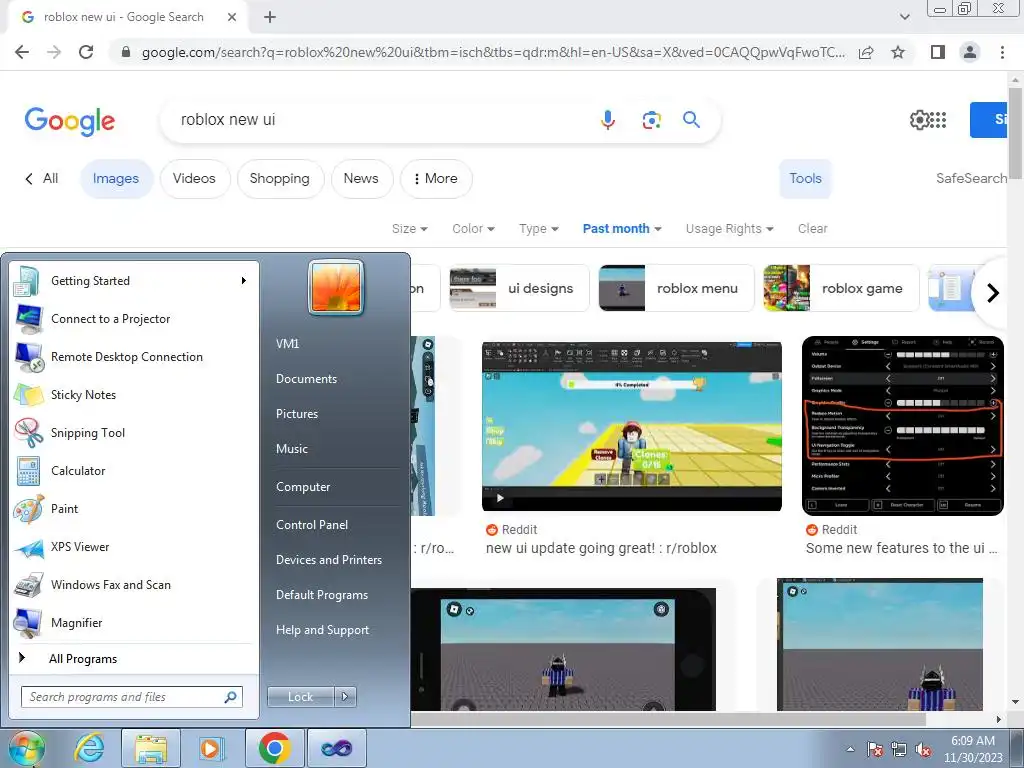Click the Google logo

pyautogui.click(x=70, y=121)
